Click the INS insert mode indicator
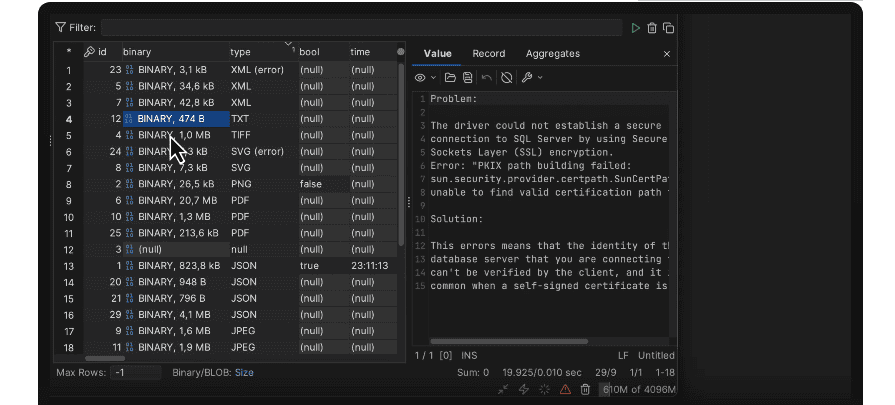Viewport: 895px width, 405px height. 469,355
